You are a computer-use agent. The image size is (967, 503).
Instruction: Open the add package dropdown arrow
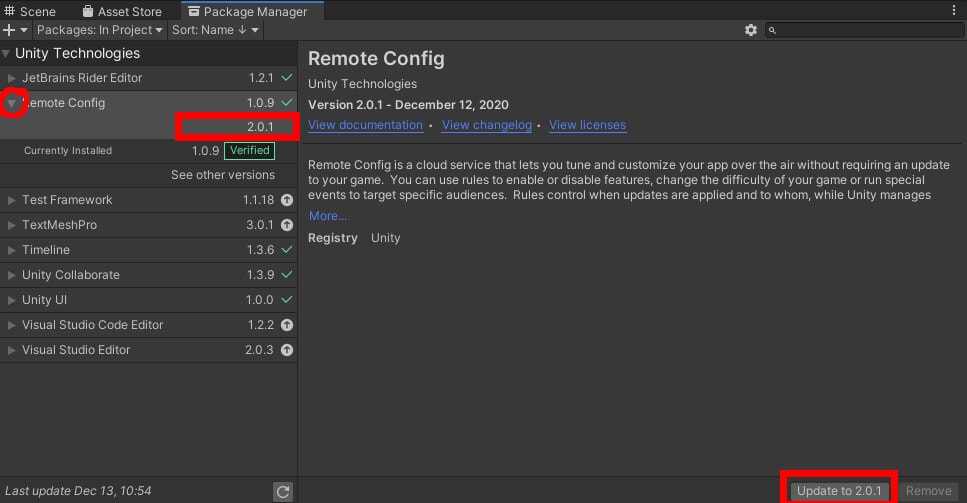click(24, 30)
